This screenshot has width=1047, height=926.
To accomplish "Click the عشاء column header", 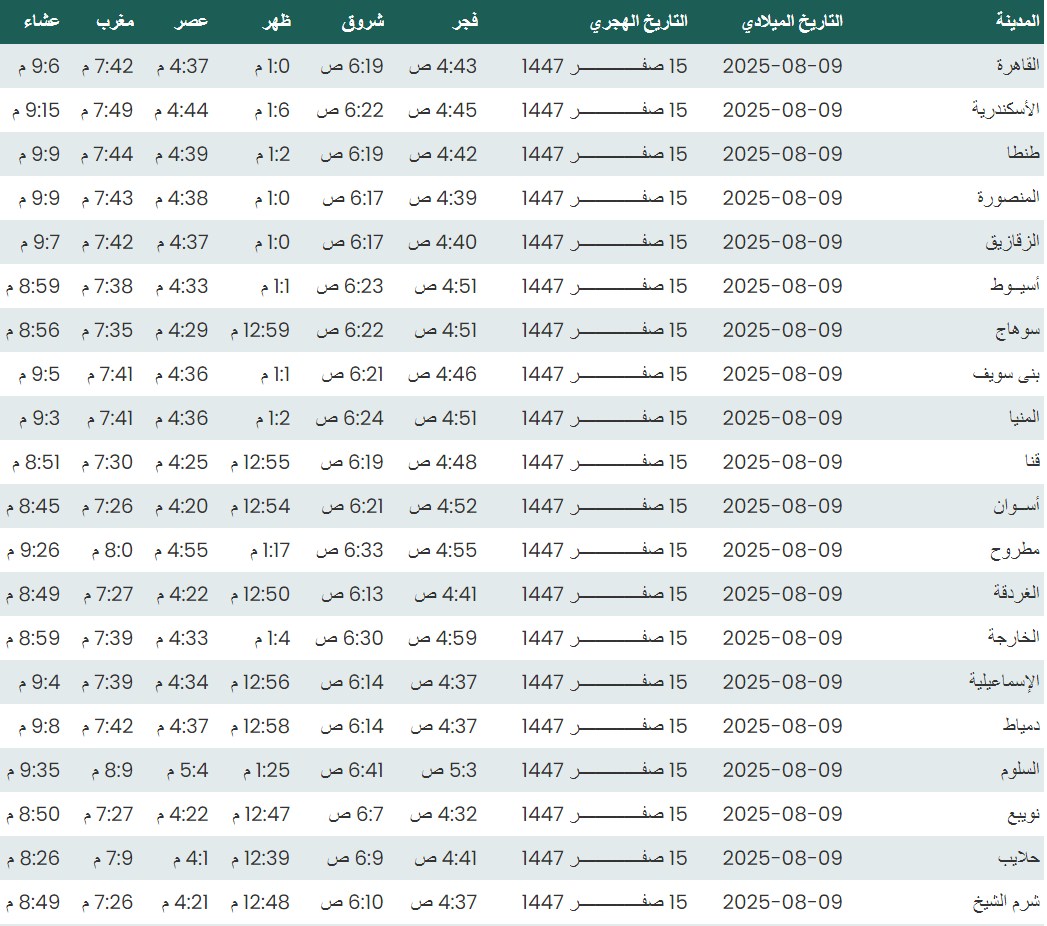I will click(x=41, y=21).
